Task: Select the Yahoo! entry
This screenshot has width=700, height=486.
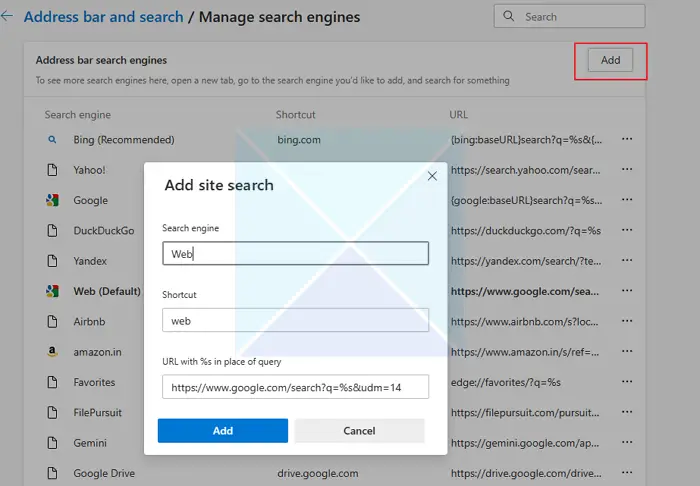Action: pyautogui.click(x=89, y=170)
